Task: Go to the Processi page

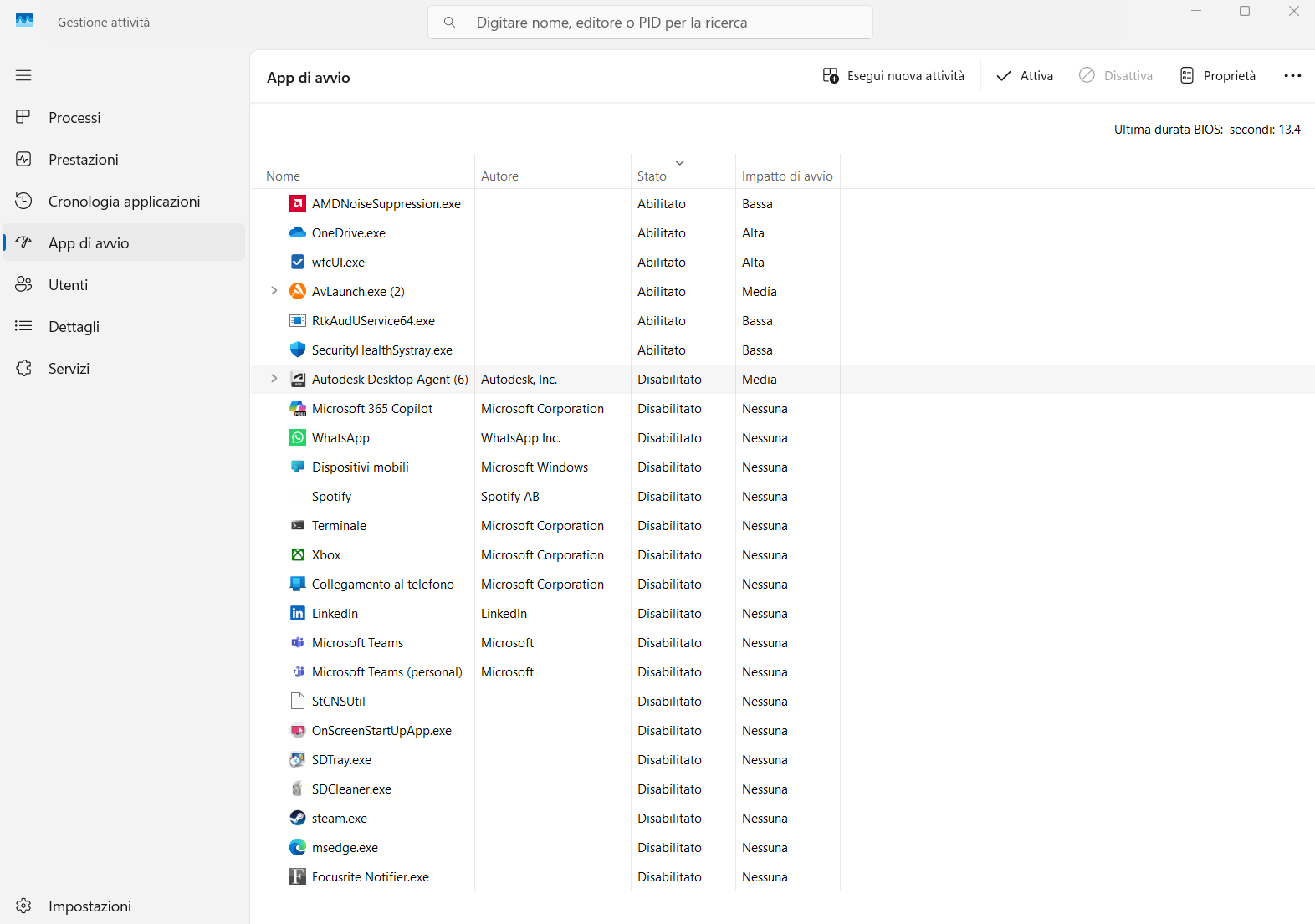Action: tap(124, 118)
